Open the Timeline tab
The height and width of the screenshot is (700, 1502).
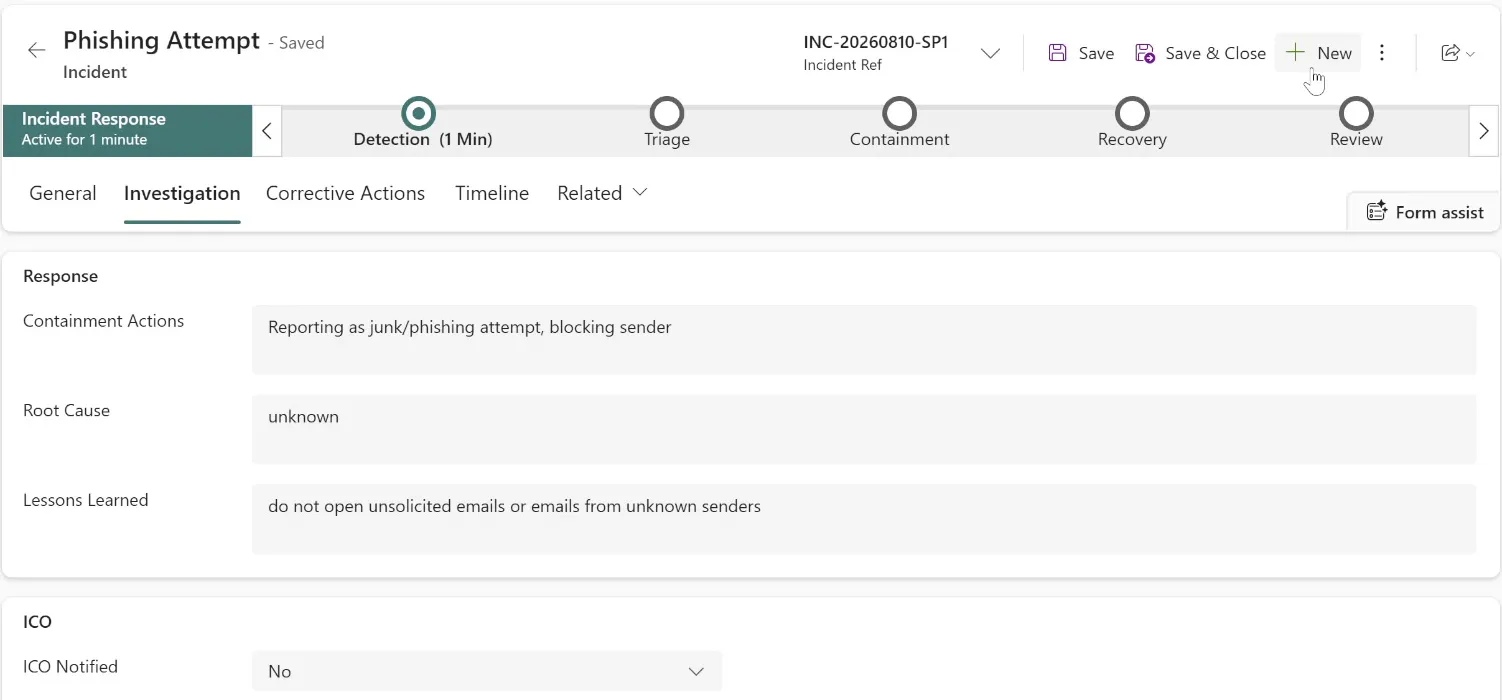pos(492,193)
